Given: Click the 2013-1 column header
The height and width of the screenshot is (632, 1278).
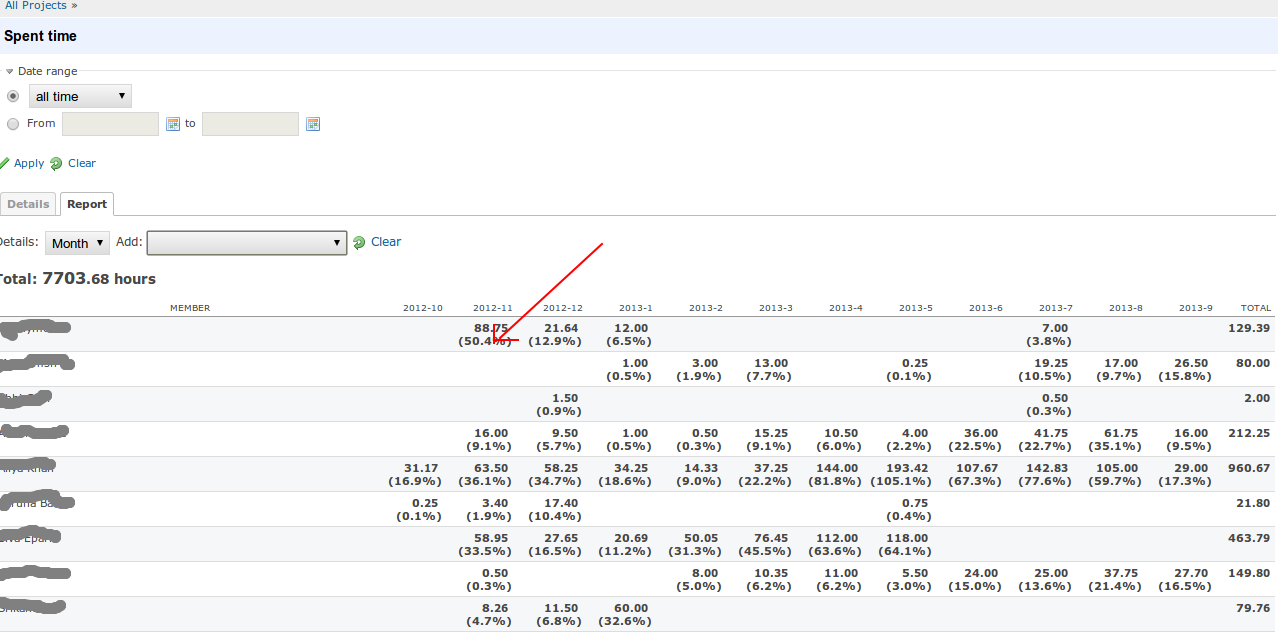Looking at the screenshot, I should 636,308.
